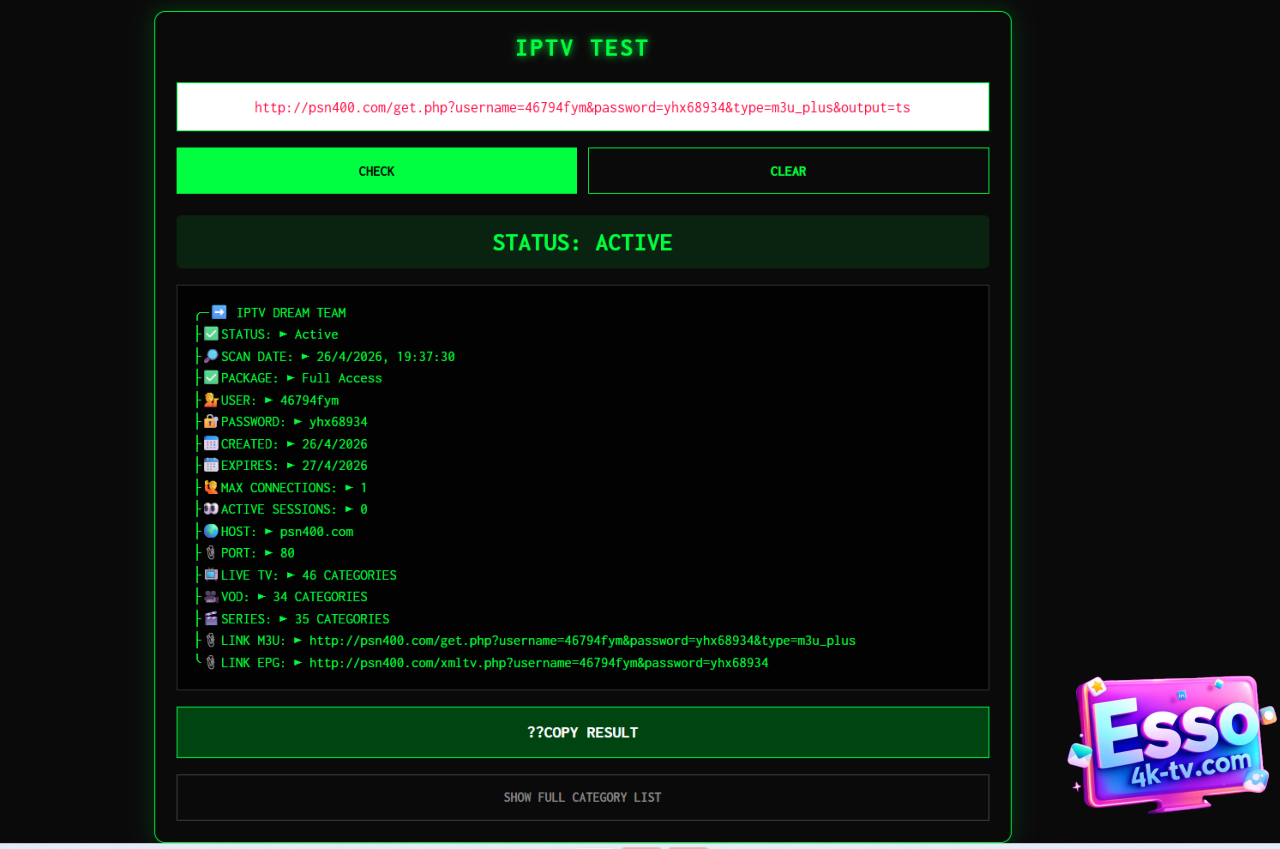Click the IPTV TEST heading
Image resolution: width=1280 pixels, height=849 pixels.
[582, 48]
